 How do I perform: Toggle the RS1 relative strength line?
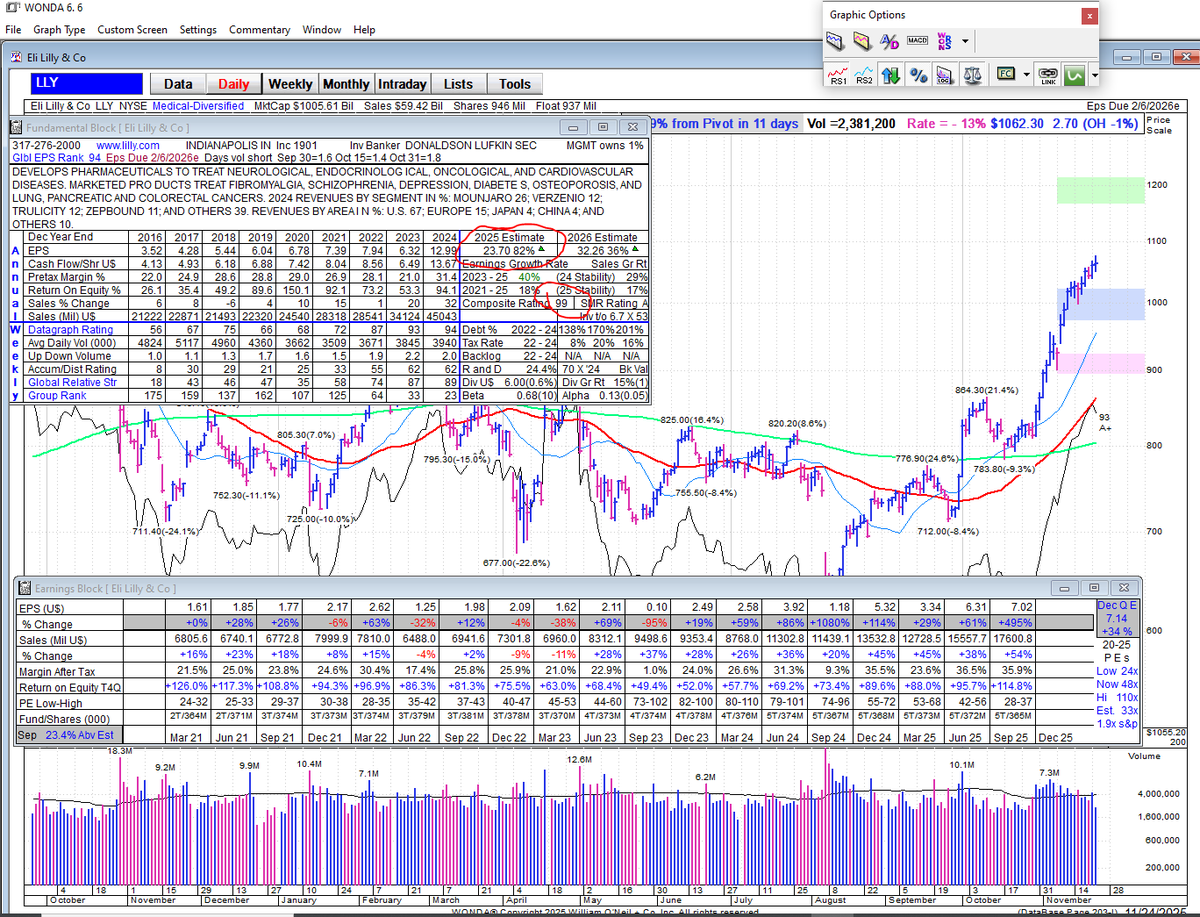(x=837, y=75)
